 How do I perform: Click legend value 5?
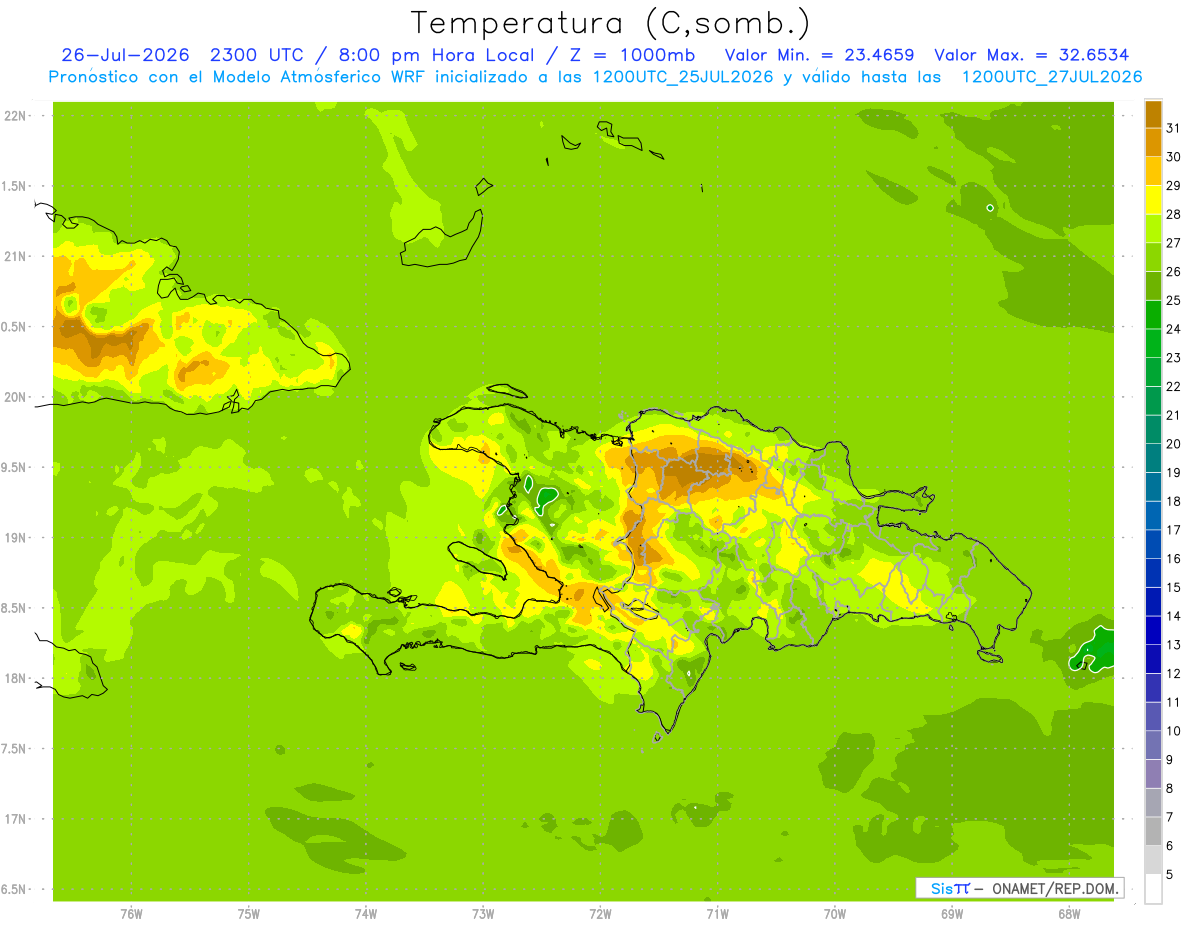click(1170, 875)
